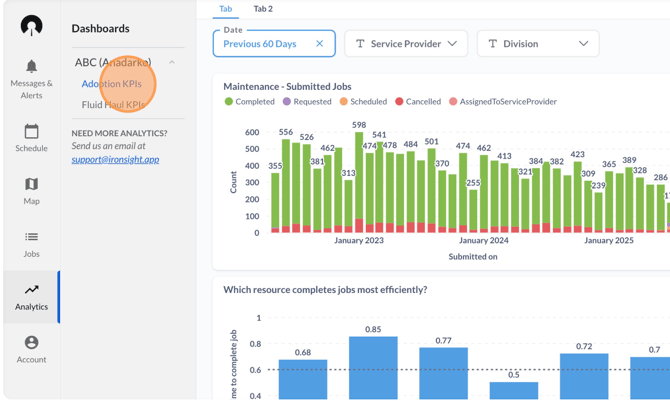Click the blue bar labeled 0.72
This screenshot has height=401, width=670.
584,376
